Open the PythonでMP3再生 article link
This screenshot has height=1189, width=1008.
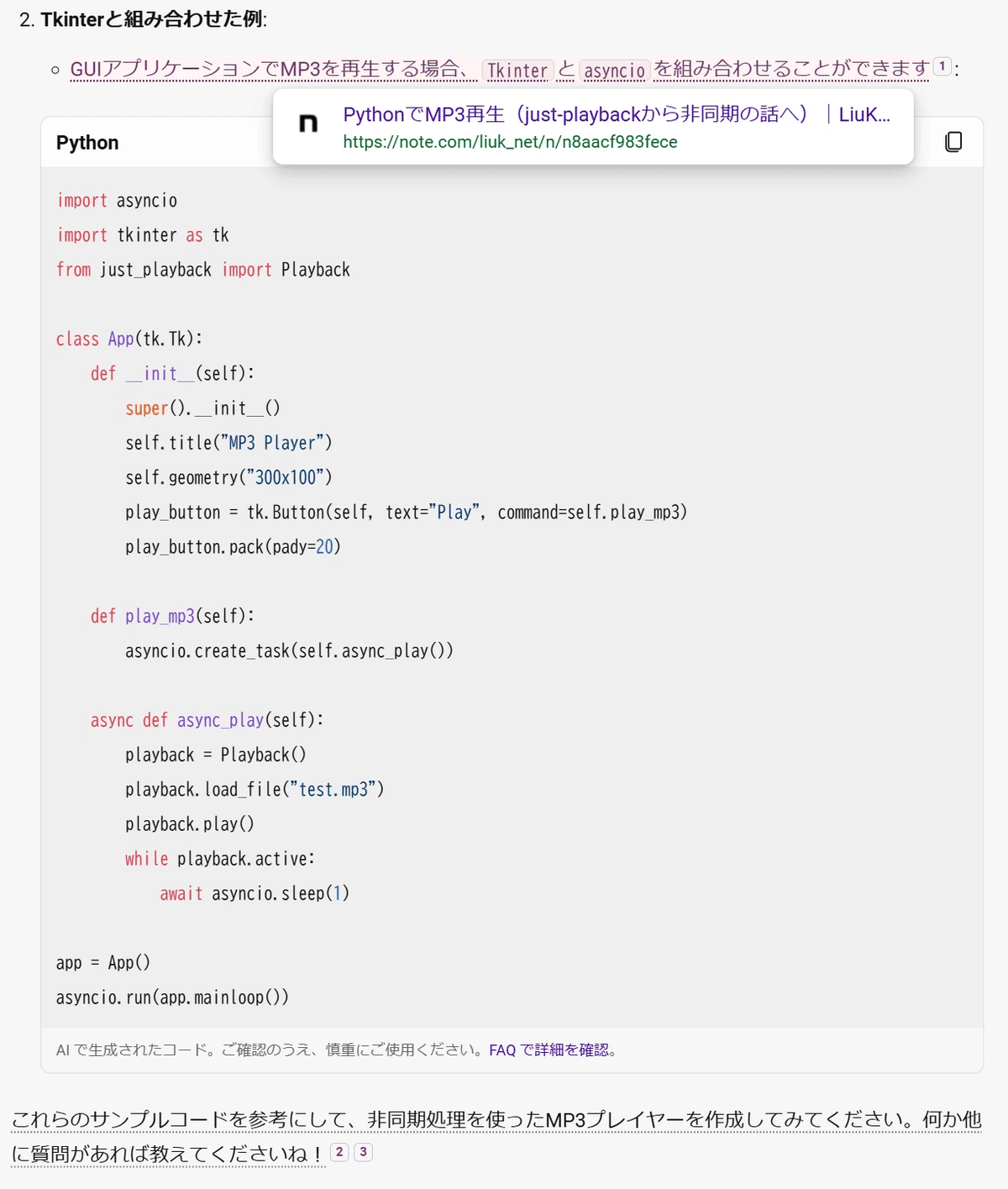coord(616,115)
